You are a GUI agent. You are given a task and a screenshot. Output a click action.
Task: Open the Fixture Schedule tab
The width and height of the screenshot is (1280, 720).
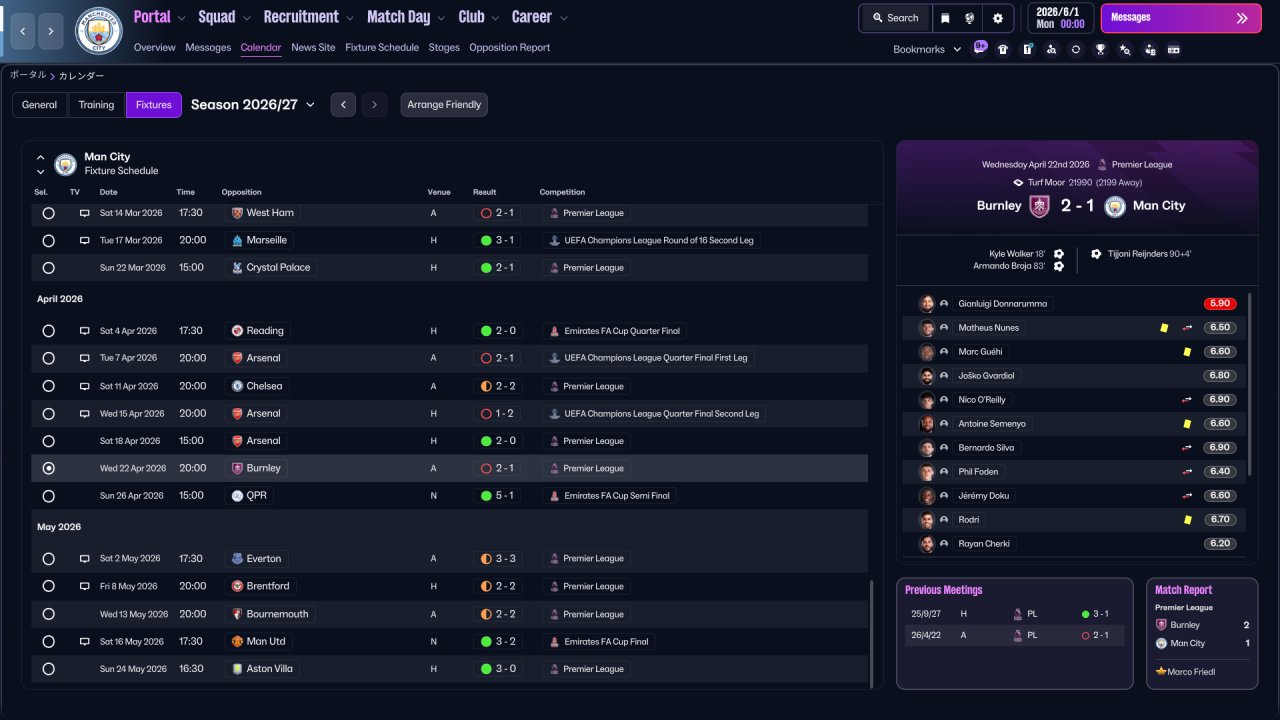coord(382,48)
